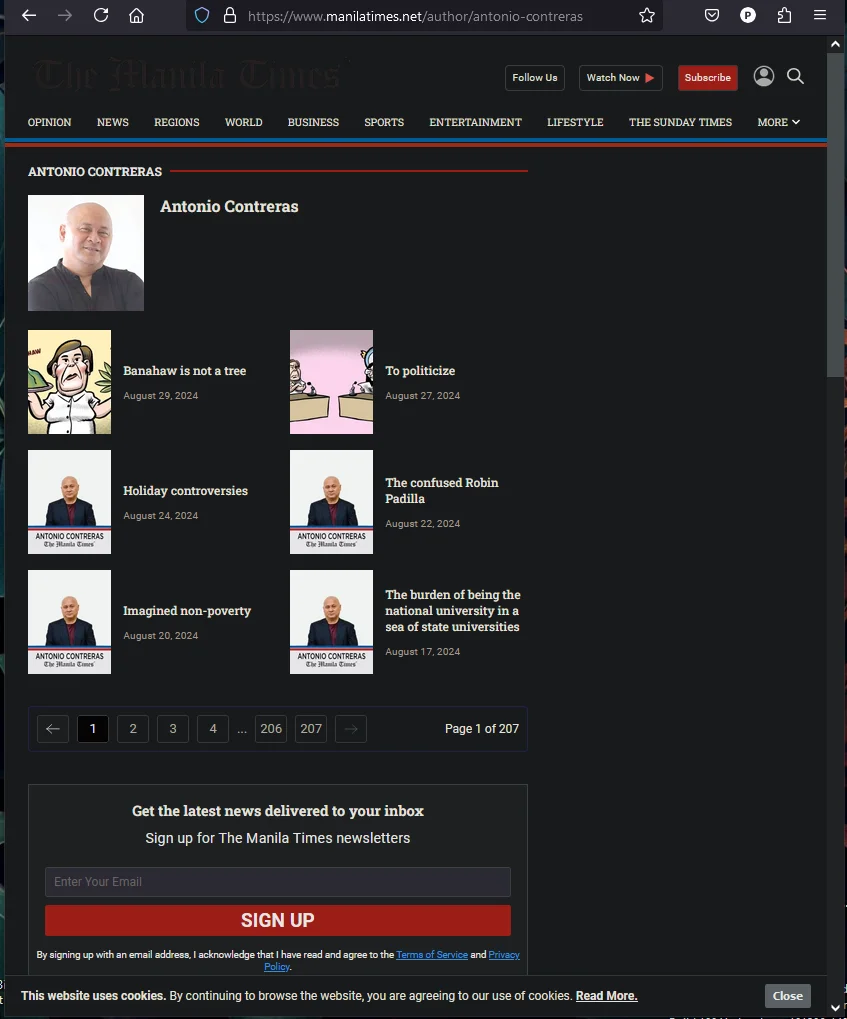Image resolution: width=847 pixels, height=1019 pixels.
Task: Go to page 3
Action: point(173,729)
